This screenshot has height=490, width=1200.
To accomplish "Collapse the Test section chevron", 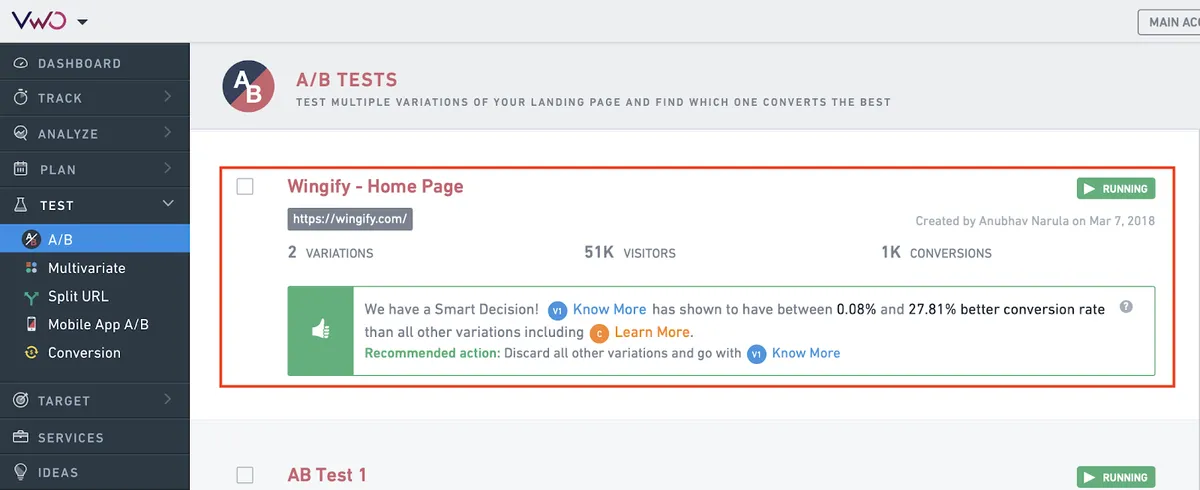I will 167,204.
